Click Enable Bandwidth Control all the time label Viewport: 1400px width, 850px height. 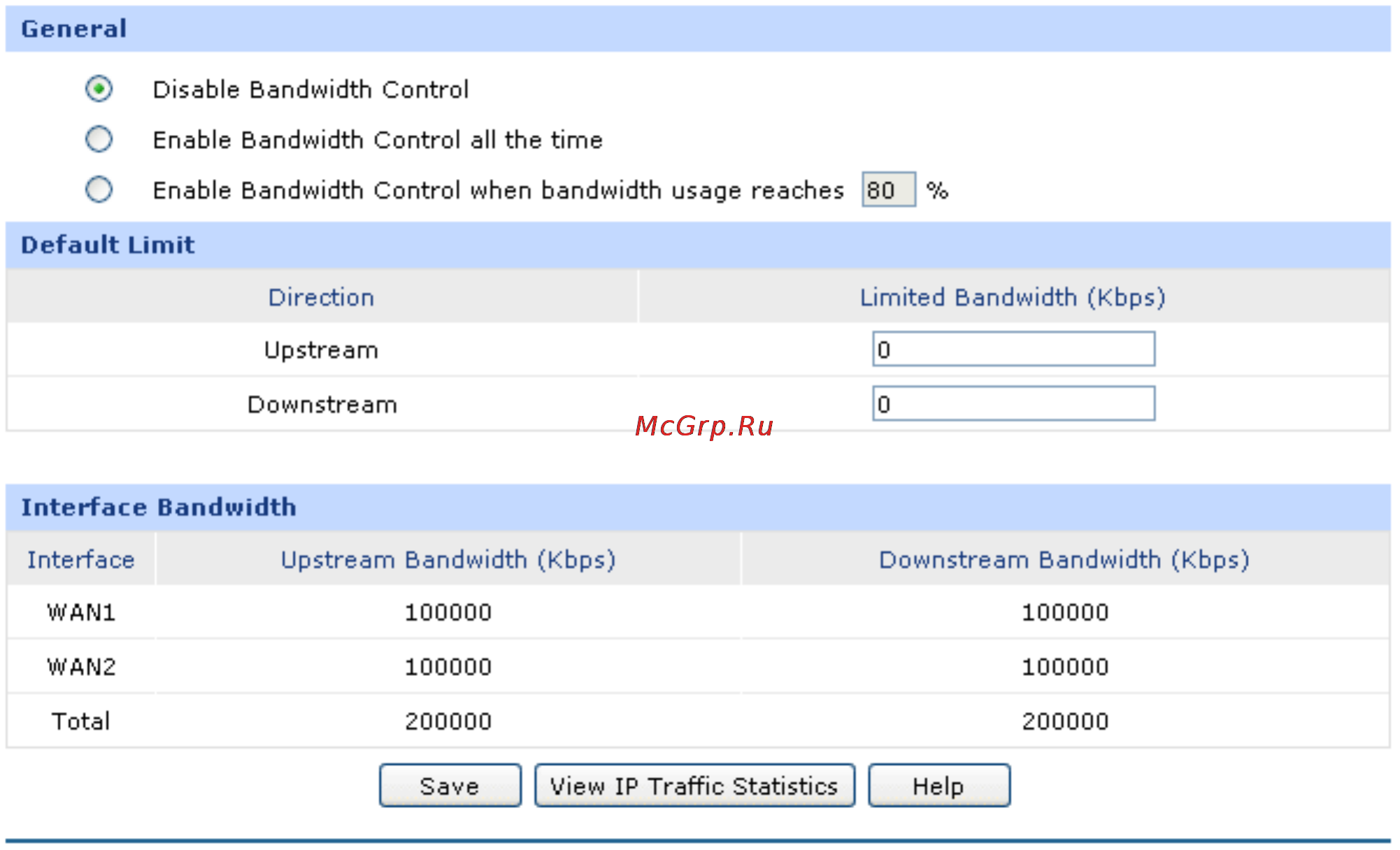click(378, 140)
